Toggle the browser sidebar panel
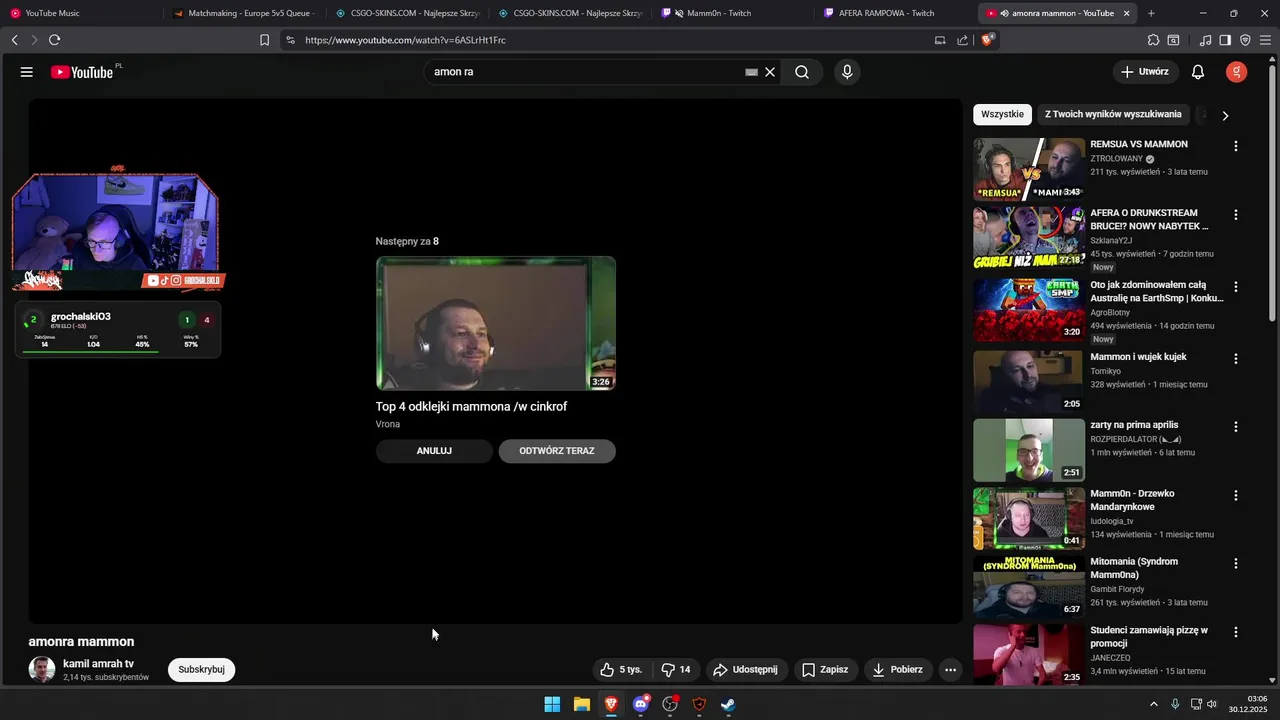 tap(1225, 40)
